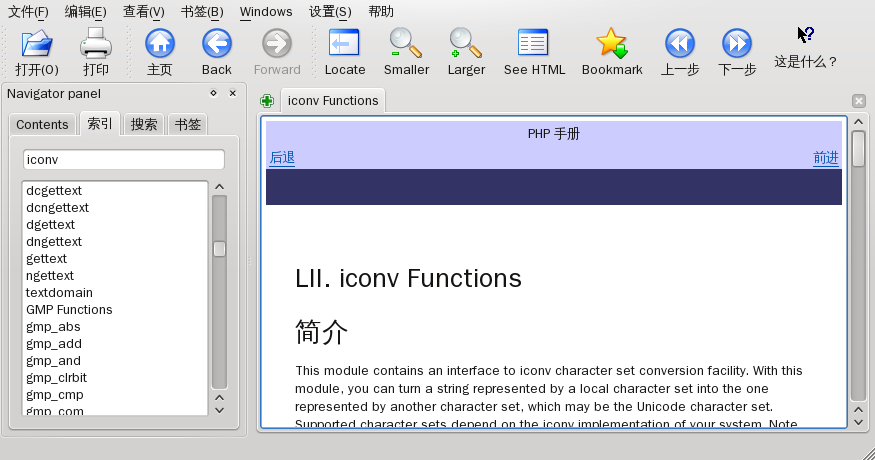Open the 设置(S) menu
The width and height of the screenshot is (875, 460).
point(330,12)
